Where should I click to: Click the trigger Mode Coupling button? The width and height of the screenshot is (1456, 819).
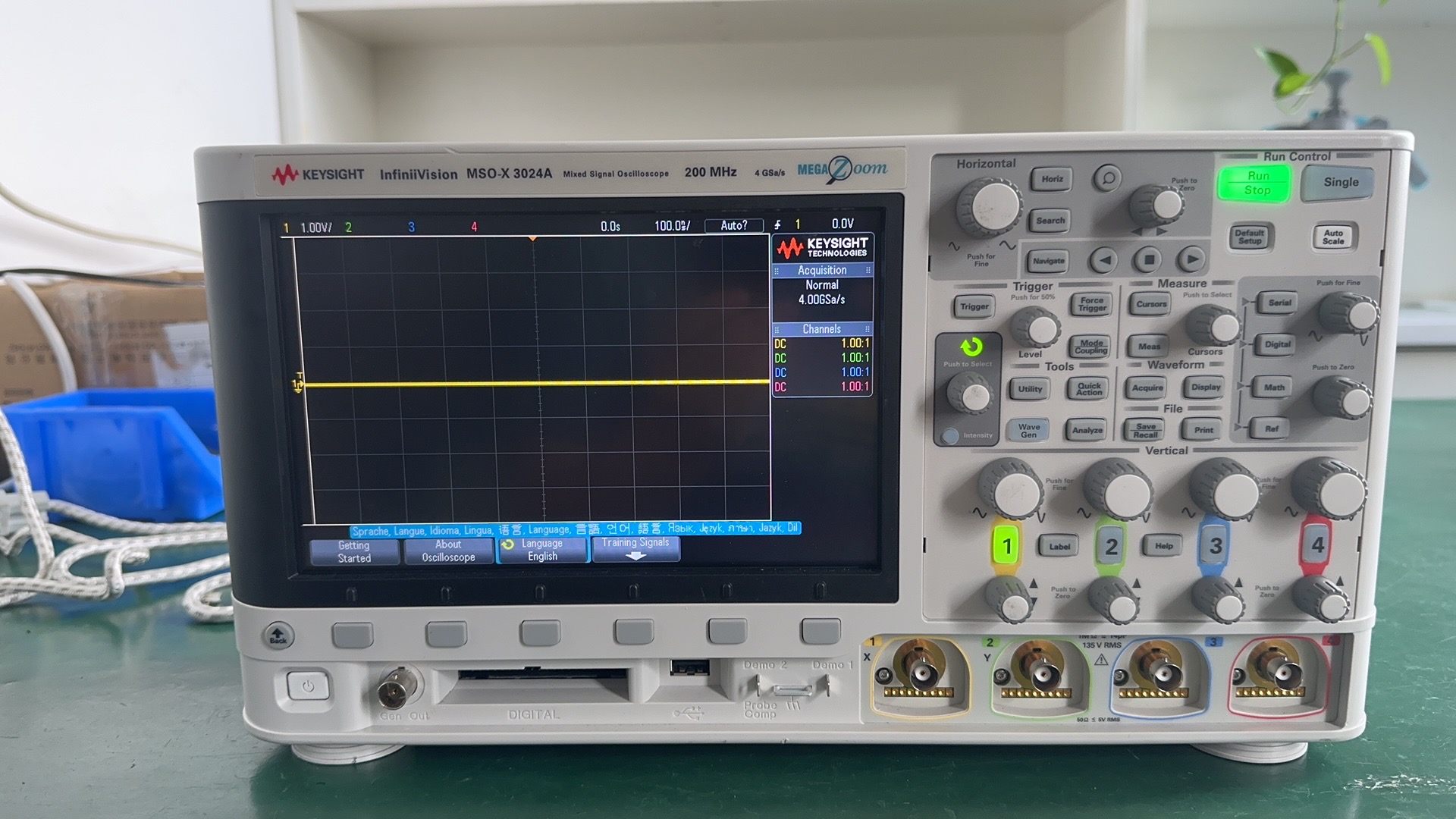point(1090,347)
